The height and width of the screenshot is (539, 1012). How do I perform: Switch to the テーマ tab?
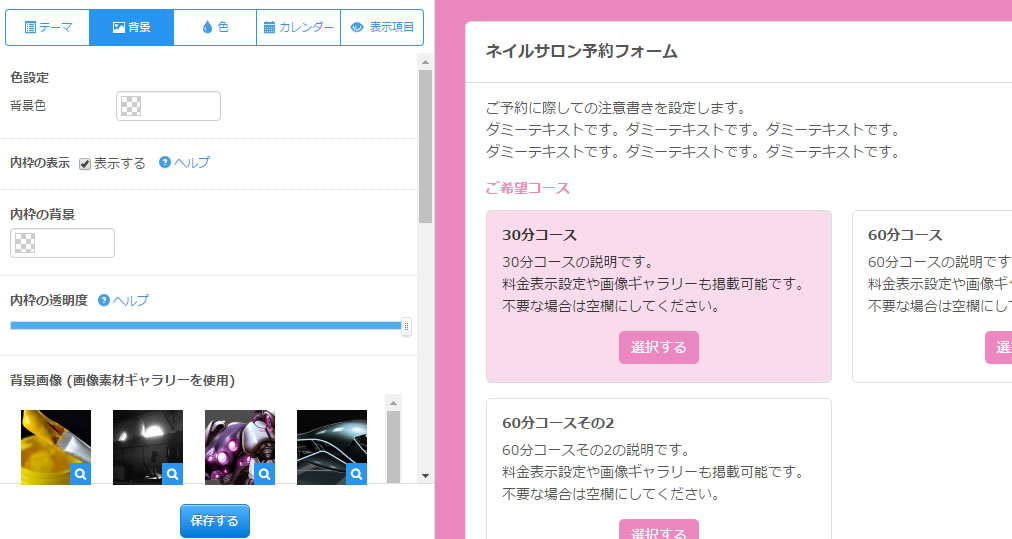point(48,28)
